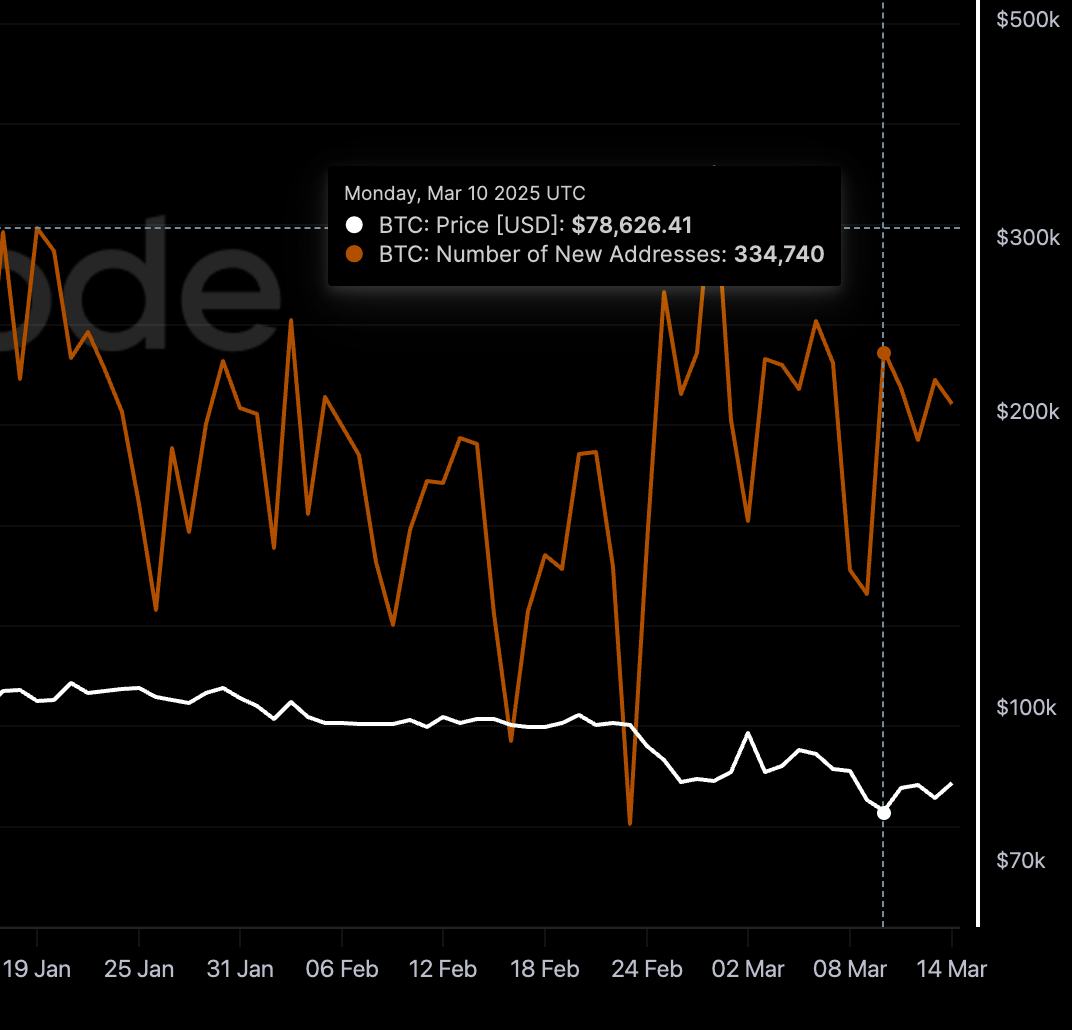
Task: Click the white BTC price data point marker
Action: pyautogui.click(x=883, y=812)
